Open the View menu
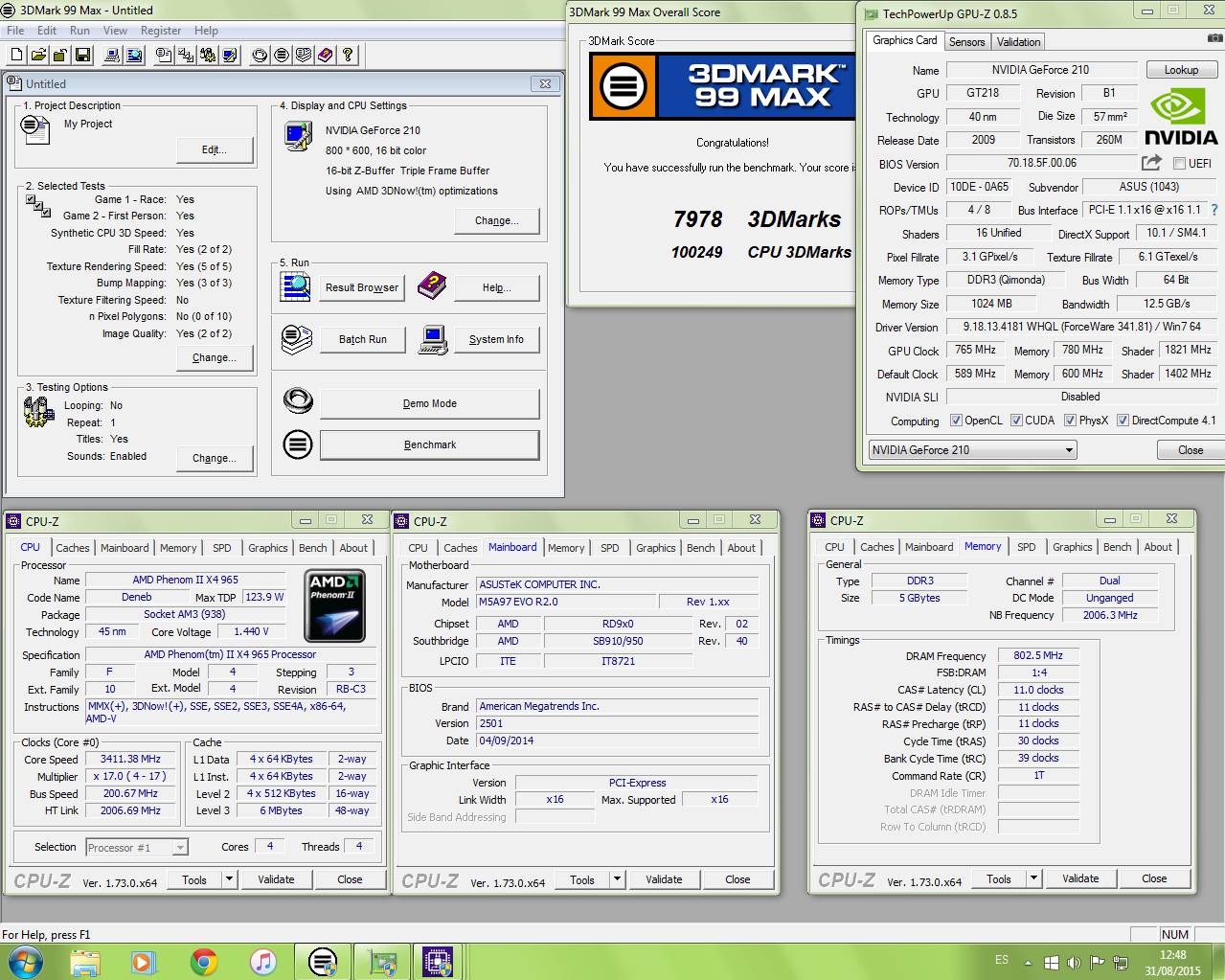Viewport: 1225px width, 980px height. point(115,31)
